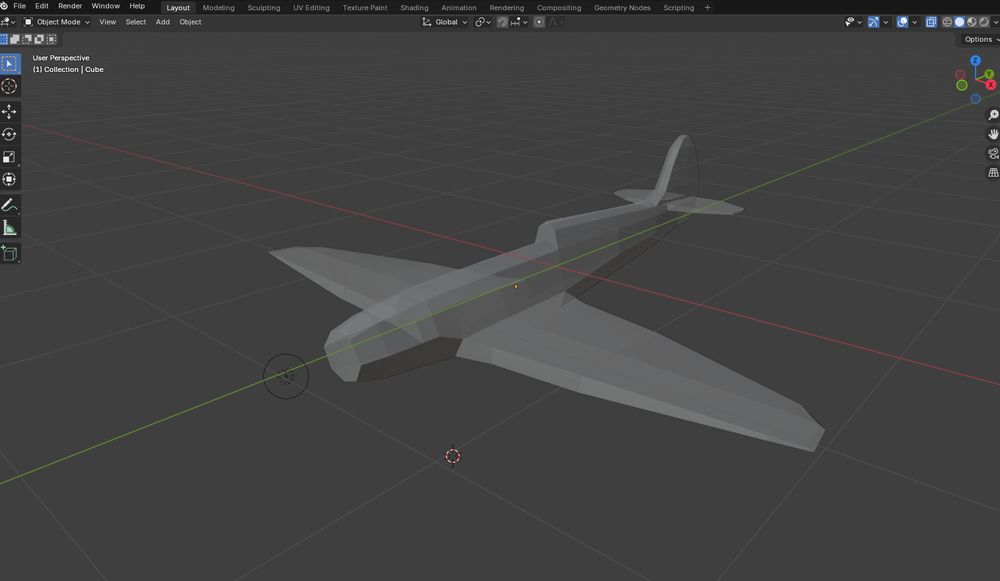Toggle X-Ray viewport mode
The height and width of the screenshot is (581, 1000).
932,21
